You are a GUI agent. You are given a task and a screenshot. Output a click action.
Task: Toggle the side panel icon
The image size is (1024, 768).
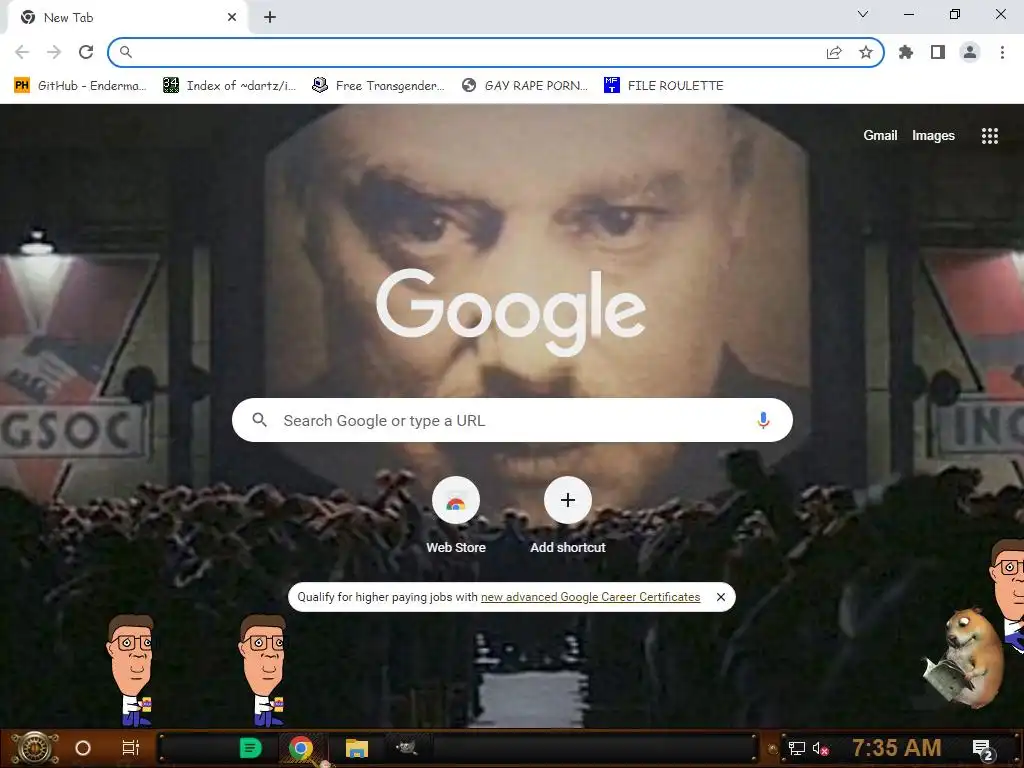tap(938, 52)
